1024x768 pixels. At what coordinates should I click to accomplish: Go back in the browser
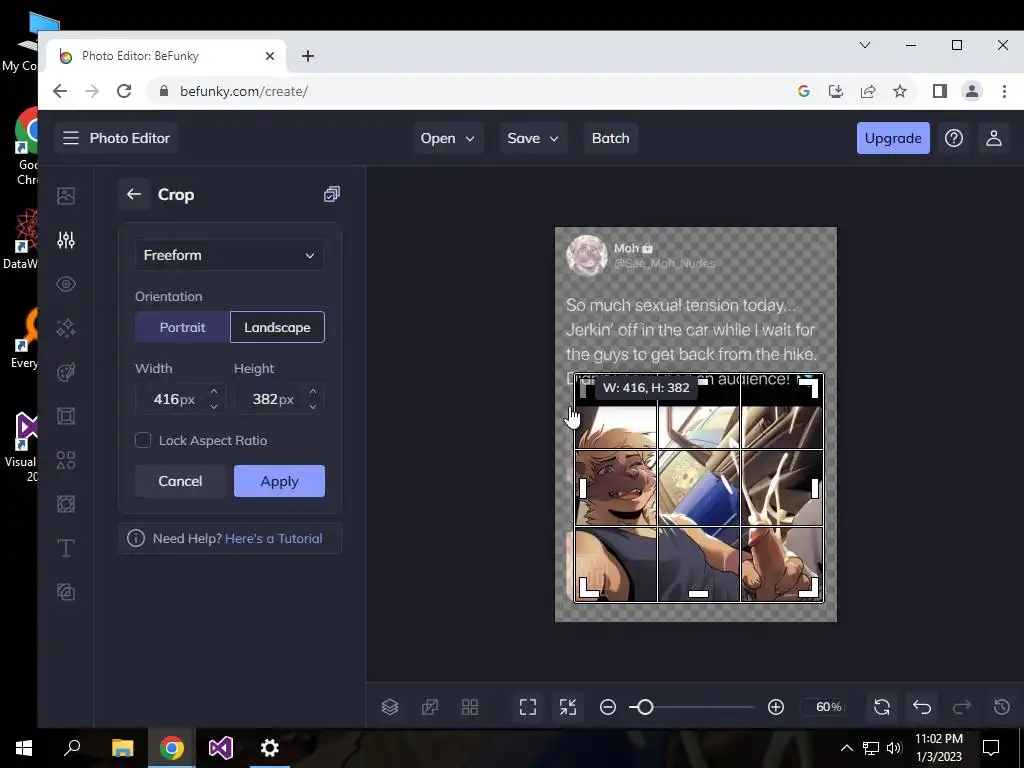tap(60, 91)
